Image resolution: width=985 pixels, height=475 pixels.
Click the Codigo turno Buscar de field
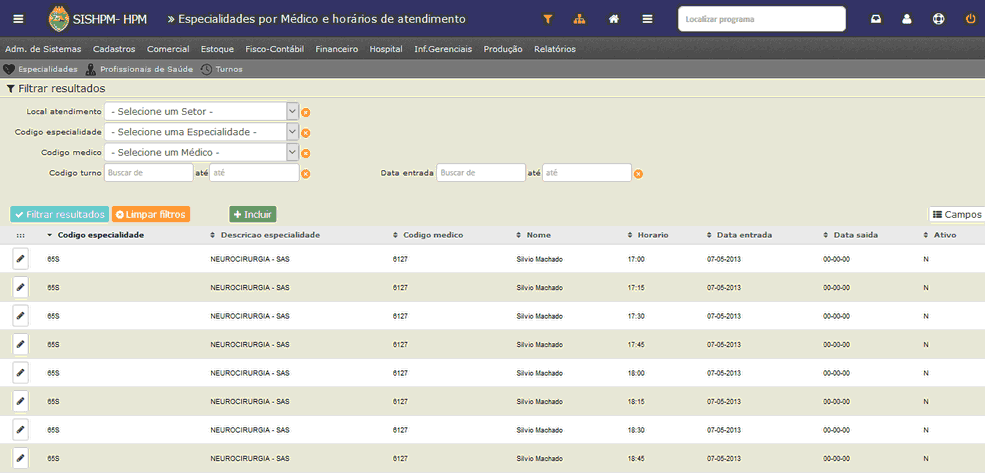coord(149,173)
